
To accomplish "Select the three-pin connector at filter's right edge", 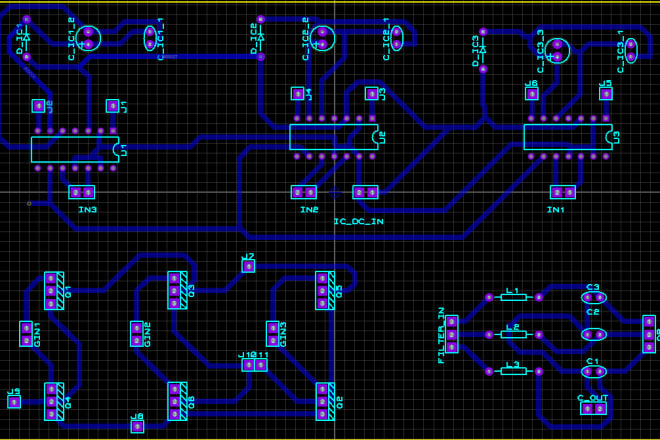I will tap(649, 334).
